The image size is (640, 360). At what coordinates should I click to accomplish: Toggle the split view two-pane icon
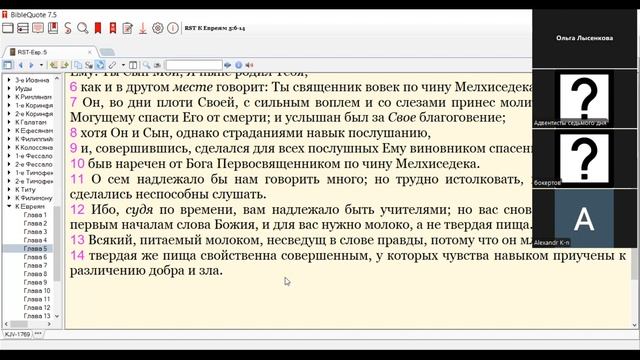(133, 65)
